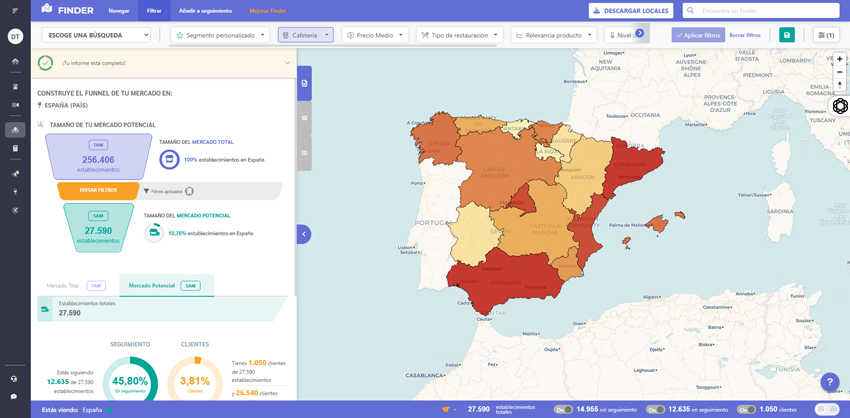
Task: Zoom in on the map
Action: (840, 59)
